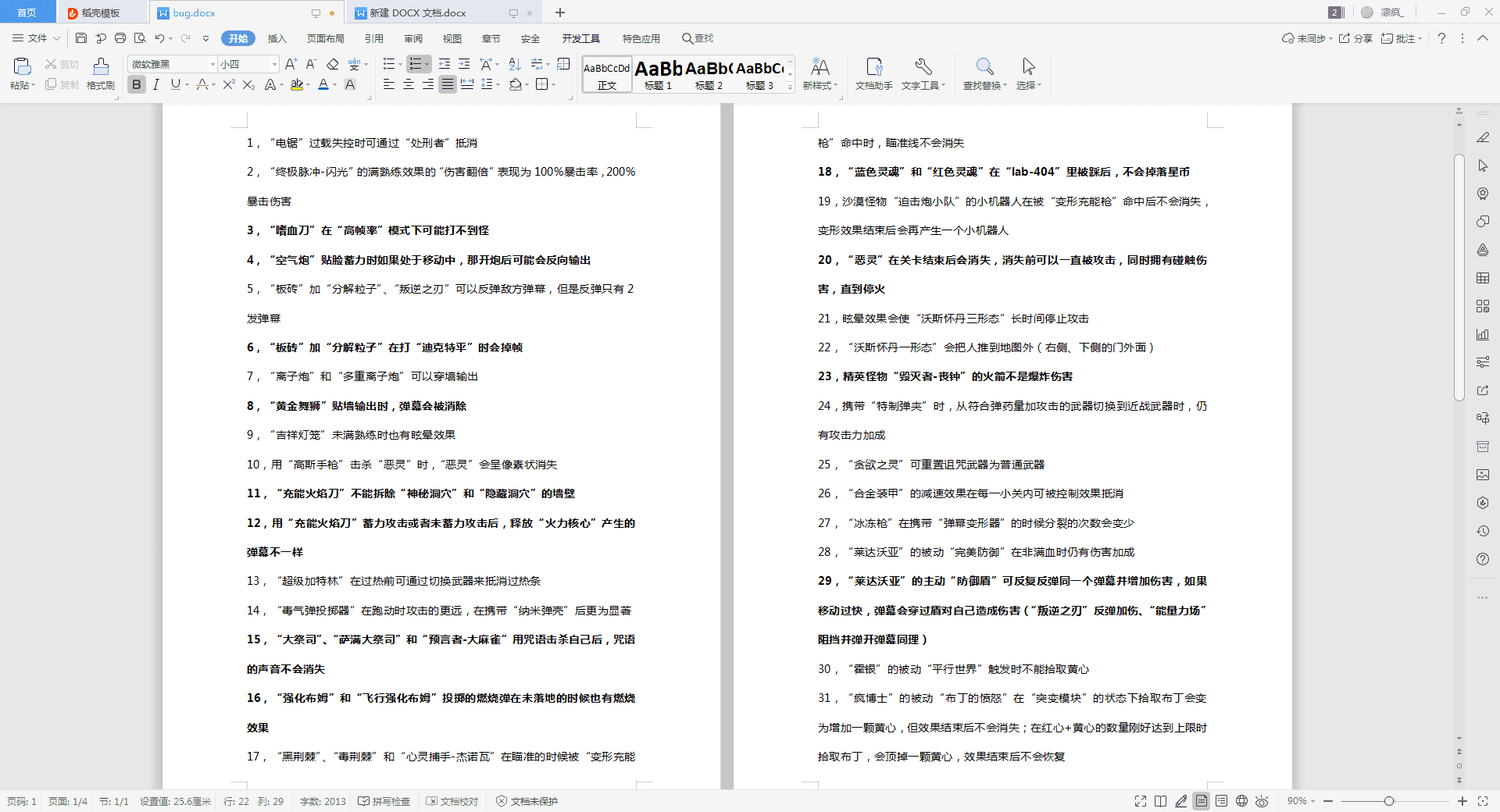1500x812 pixels.
Task: Click the Document Proofreading (文档校对) button
Action: click(x=452, y=801)
